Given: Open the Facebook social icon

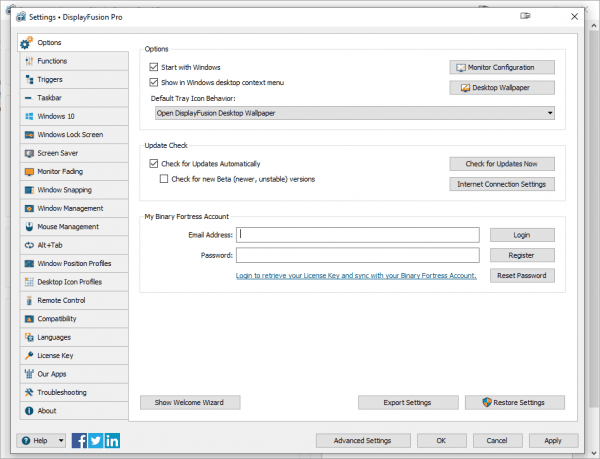Looking at the screenshot, I should click(79, 441).
